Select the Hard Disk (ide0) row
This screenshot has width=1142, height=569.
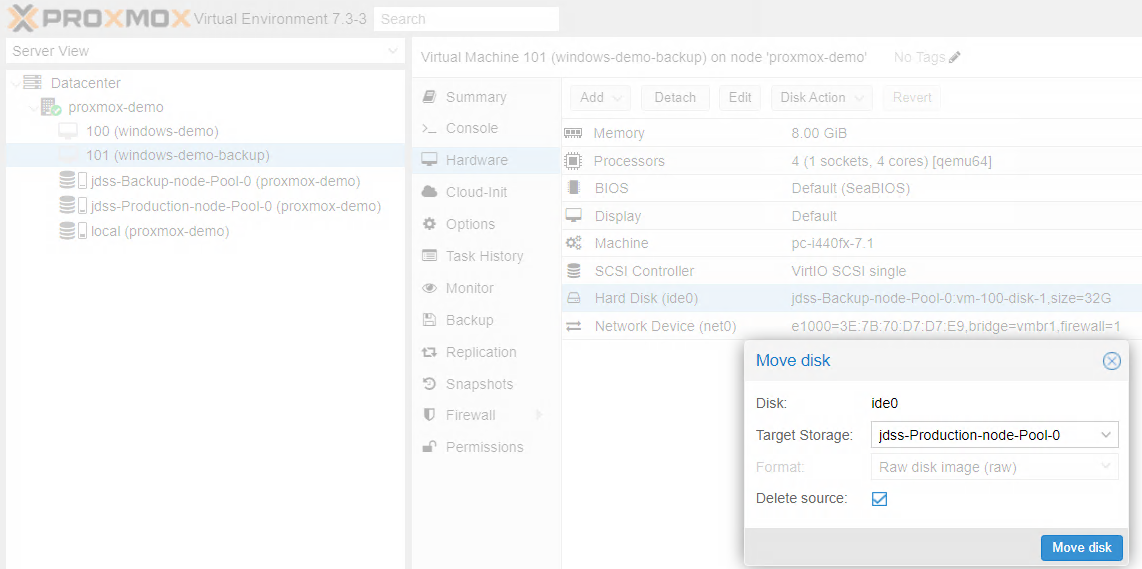(851, 298)
